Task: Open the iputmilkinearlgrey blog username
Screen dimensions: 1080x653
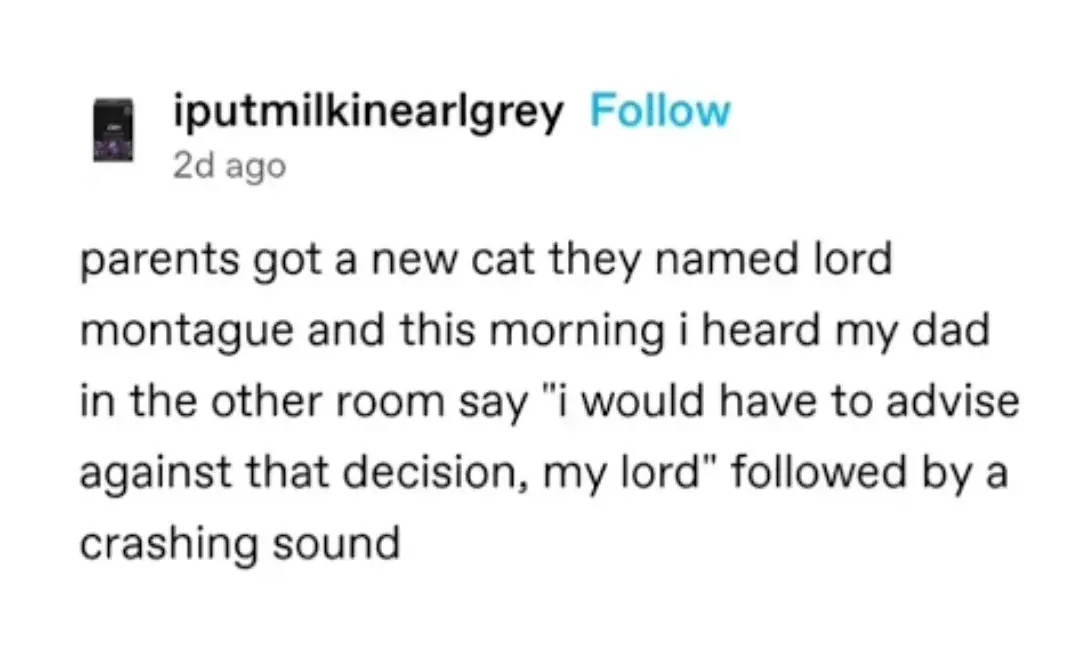Action: tap(368, 112)
